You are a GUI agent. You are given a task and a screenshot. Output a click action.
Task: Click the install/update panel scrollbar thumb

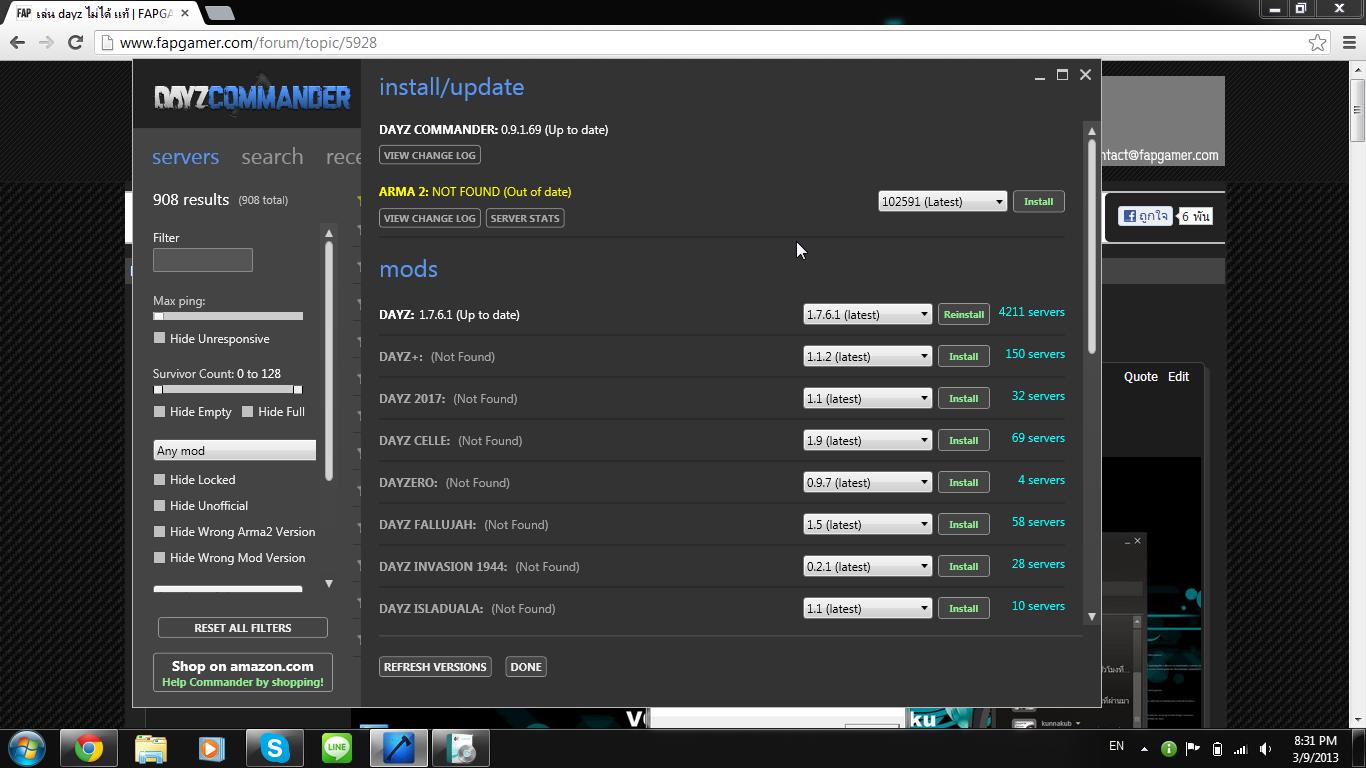[1092, 246]
